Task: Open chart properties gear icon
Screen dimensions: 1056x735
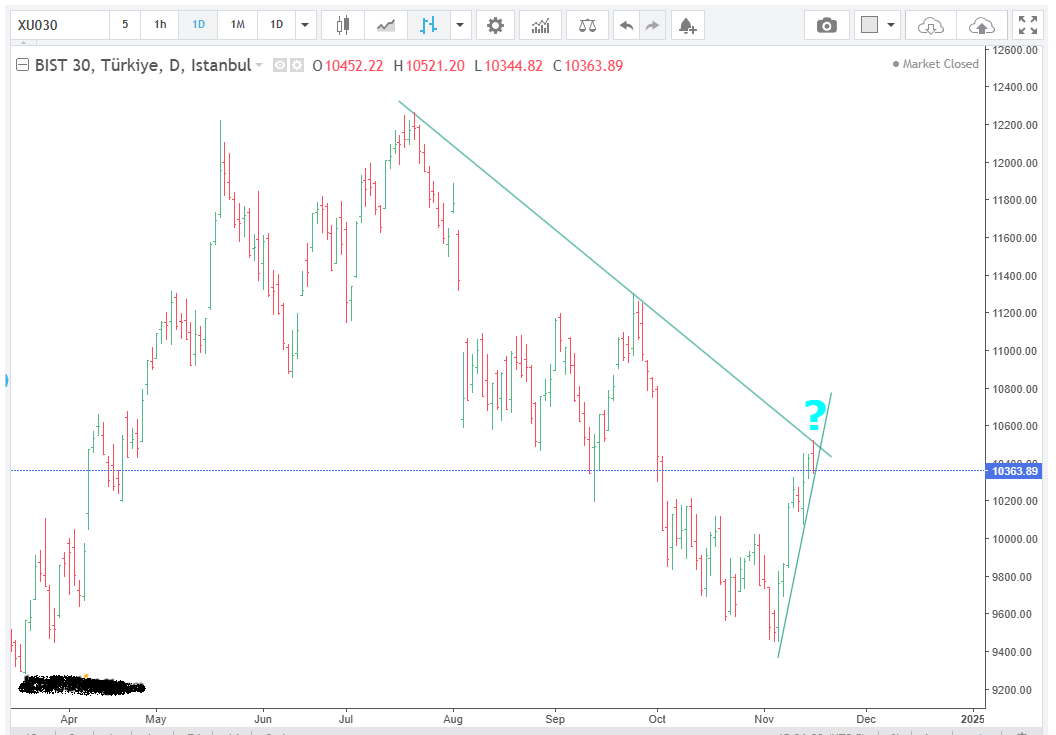Action: coord(495,25)
